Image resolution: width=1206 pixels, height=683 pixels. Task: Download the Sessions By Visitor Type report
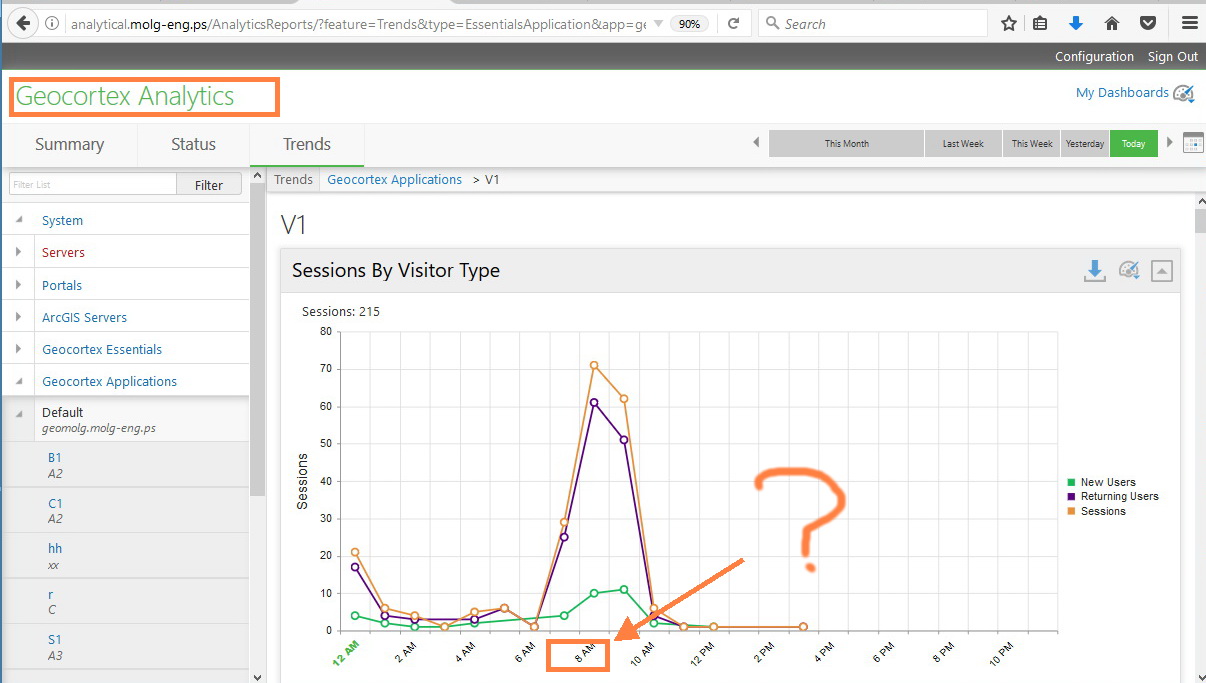point(1095,270)
